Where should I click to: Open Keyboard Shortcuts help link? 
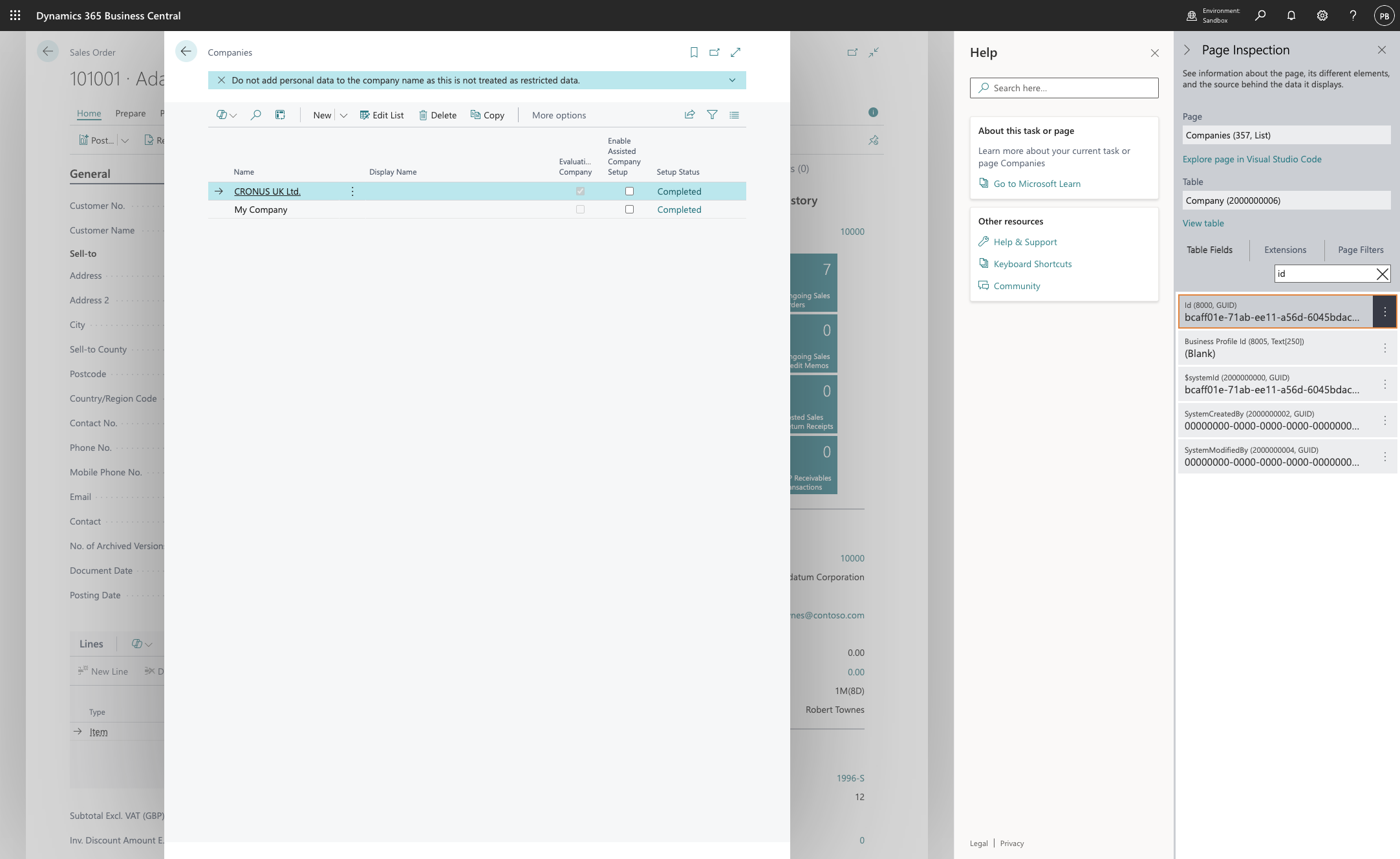point(1033,264)
